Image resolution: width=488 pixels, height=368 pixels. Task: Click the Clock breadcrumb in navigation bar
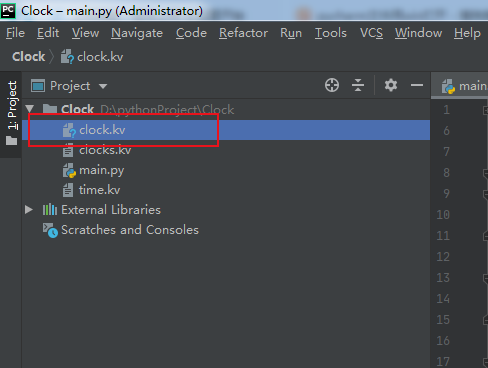click(x=29, y=57)
